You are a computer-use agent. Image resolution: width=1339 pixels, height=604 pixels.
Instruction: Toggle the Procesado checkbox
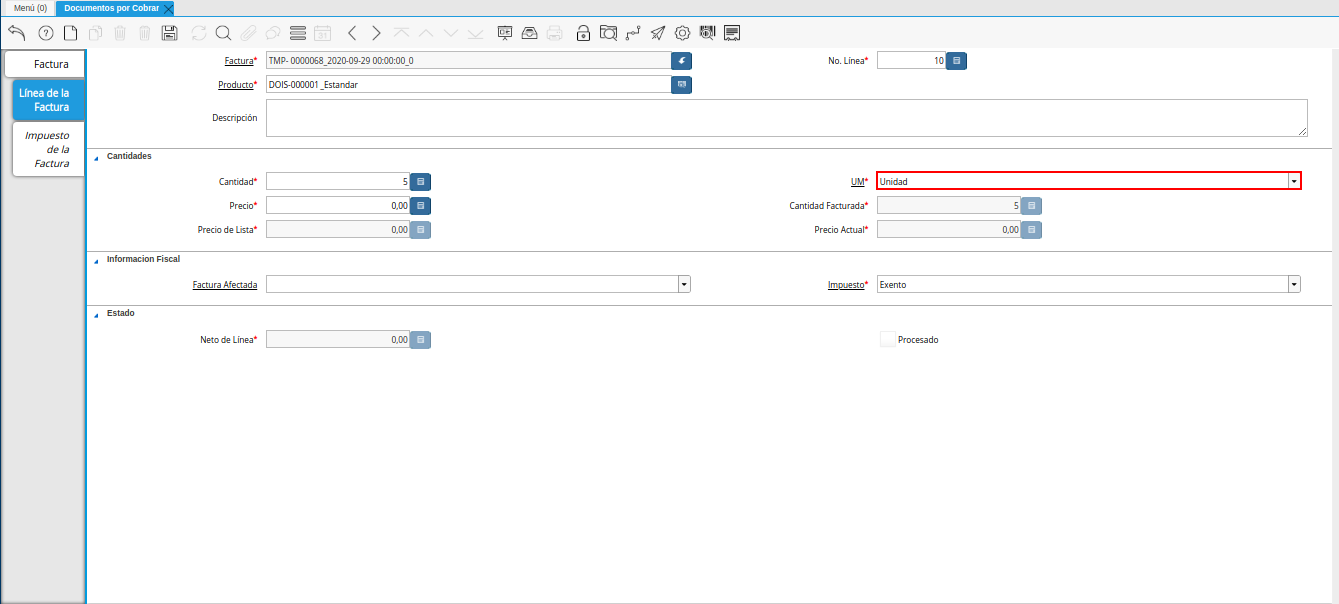(x=888, y=339)
